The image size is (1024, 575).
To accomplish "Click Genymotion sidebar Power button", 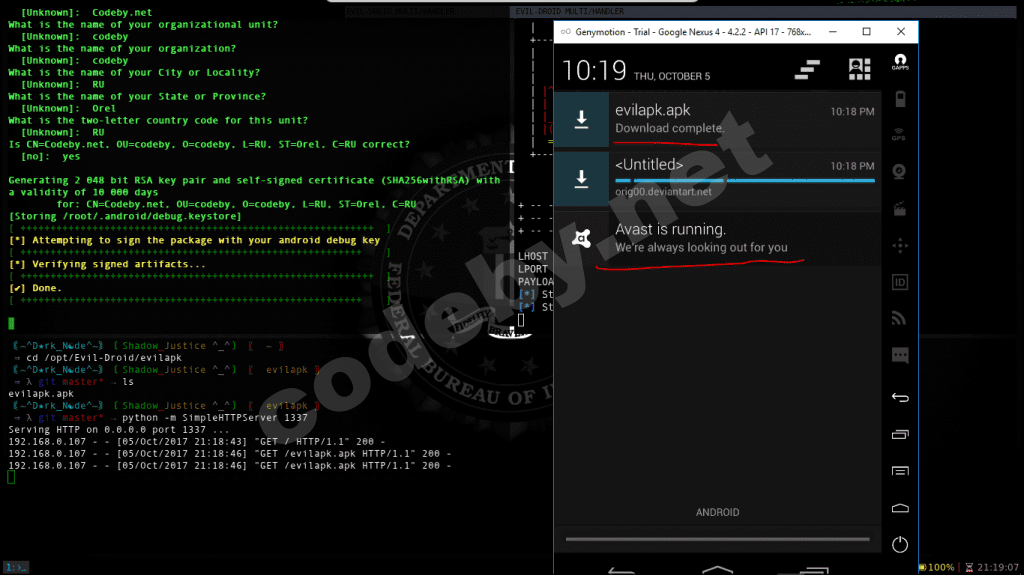I will tap(900, 544).
